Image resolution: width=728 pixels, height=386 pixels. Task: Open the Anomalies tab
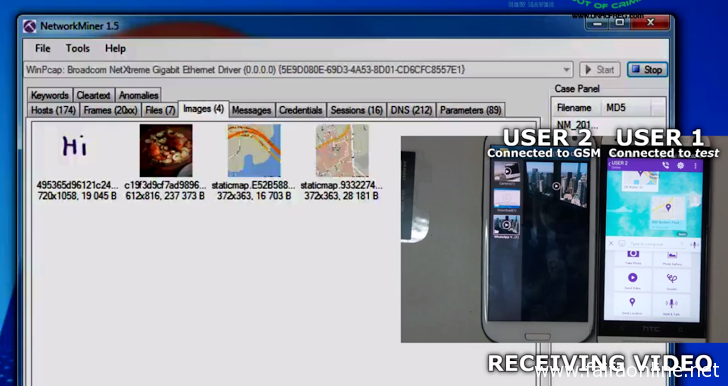(x=138, y=95)
